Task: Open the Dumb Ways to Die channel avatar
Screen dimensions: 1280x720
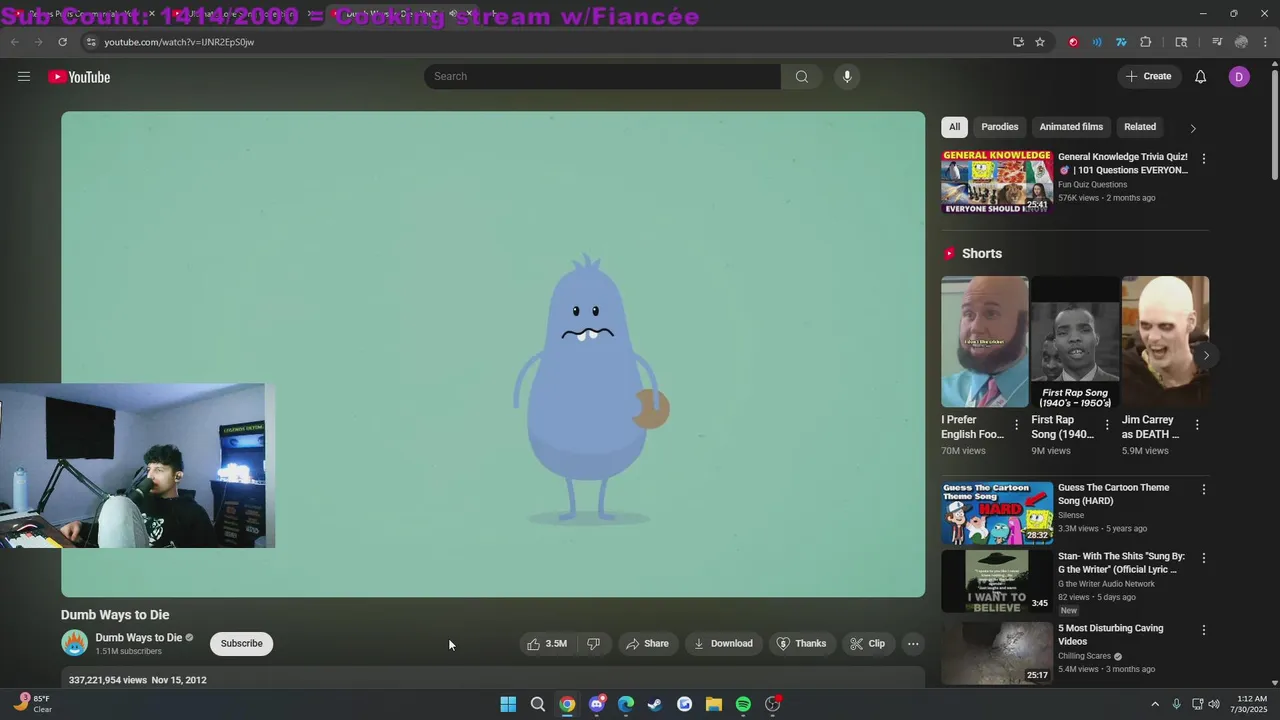Action: [x=75, y=644]
